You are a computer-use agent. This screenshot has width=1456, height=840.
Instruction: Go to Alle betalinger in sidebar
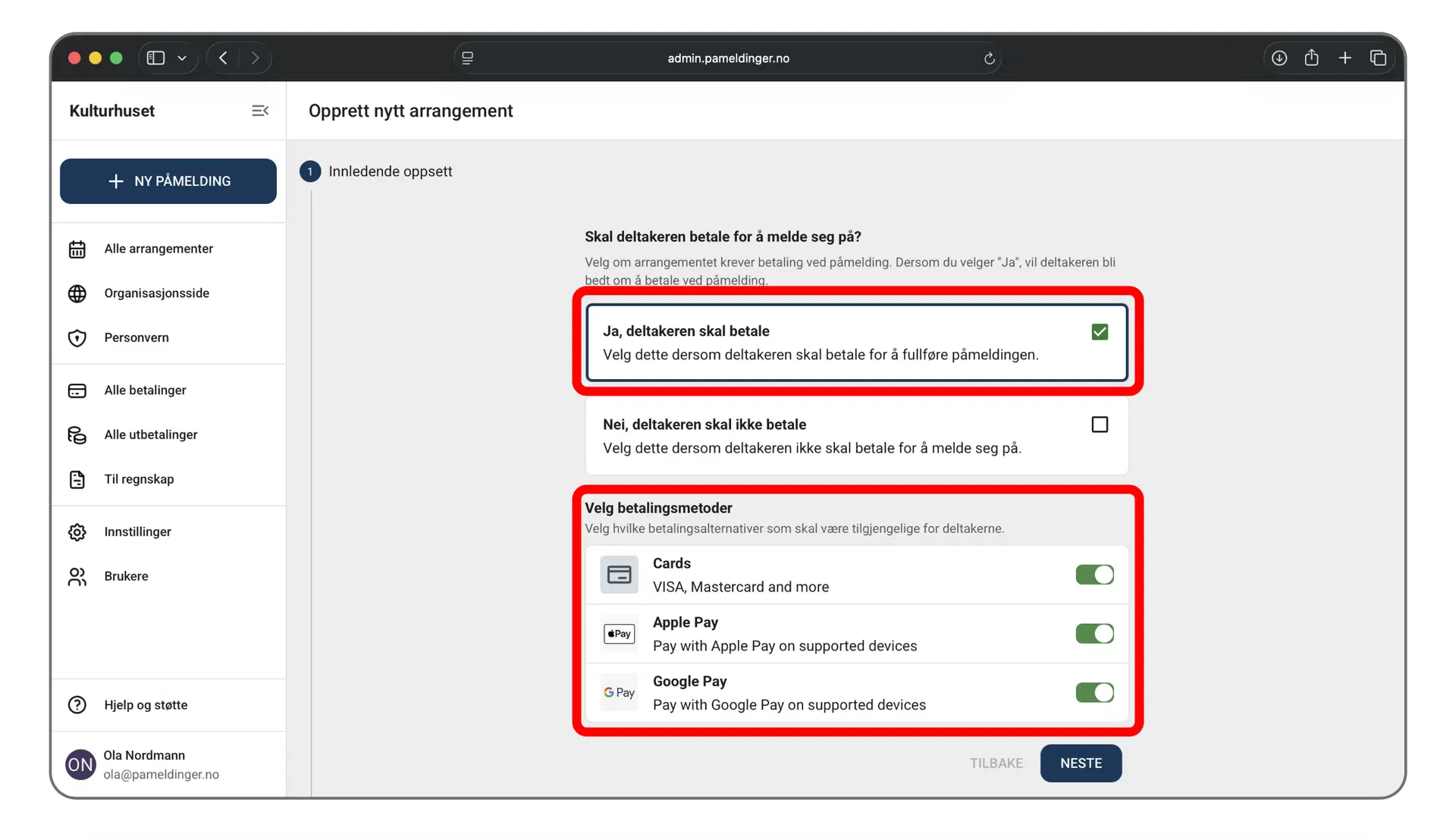pyautogui.click(x=145, y=390)
